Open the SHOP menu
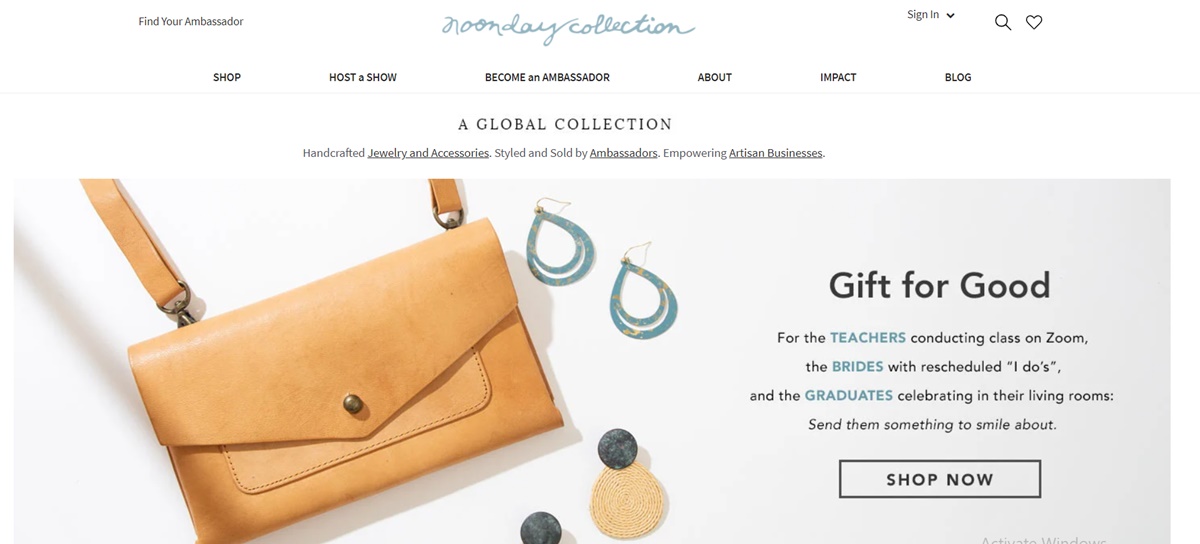This screenshot has width=1200, height=544. tap(227, 77)
